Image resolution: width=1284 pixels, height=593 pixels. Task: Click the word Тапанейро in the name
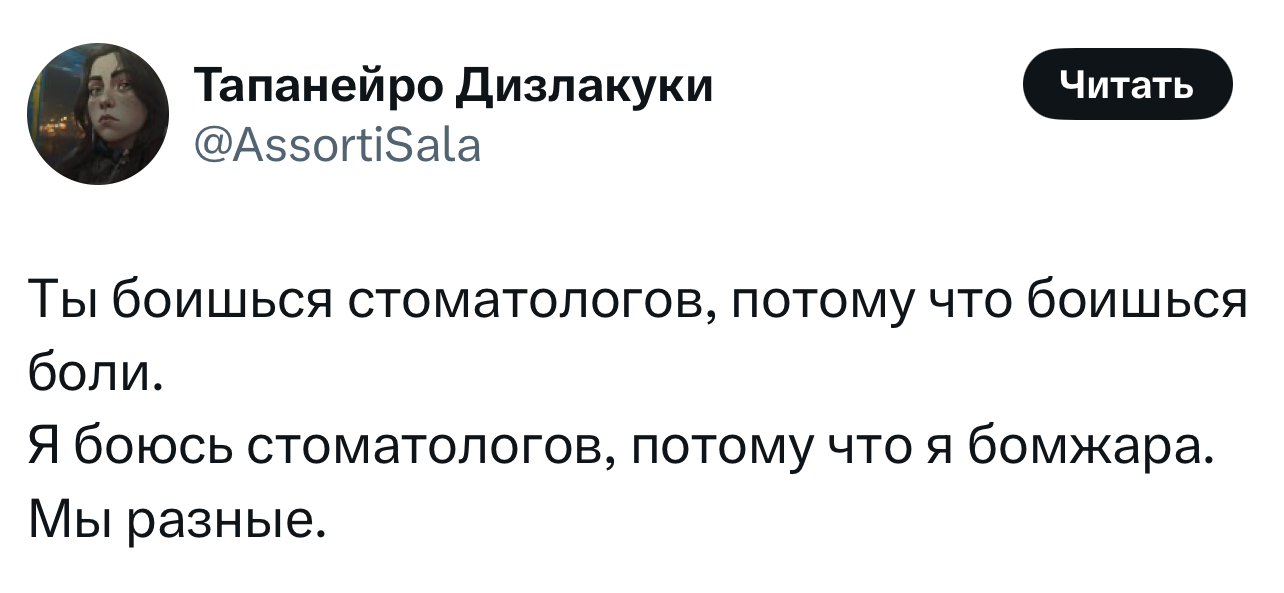click(318, 86)
